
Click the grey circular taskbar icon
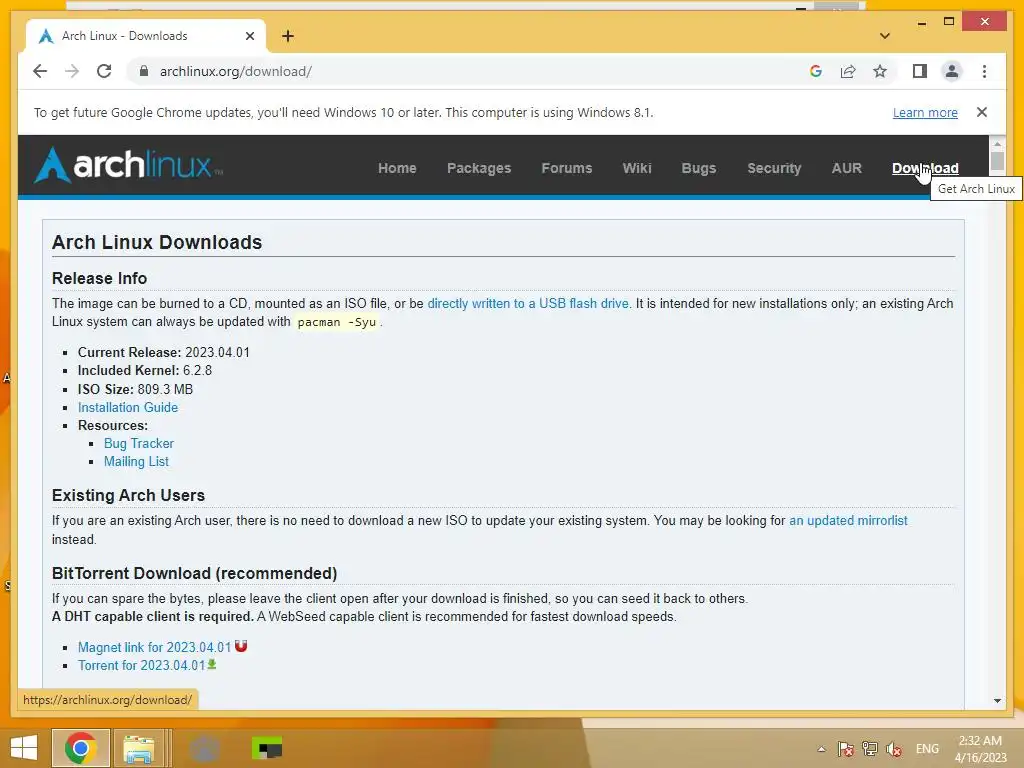tap(204, 748)
